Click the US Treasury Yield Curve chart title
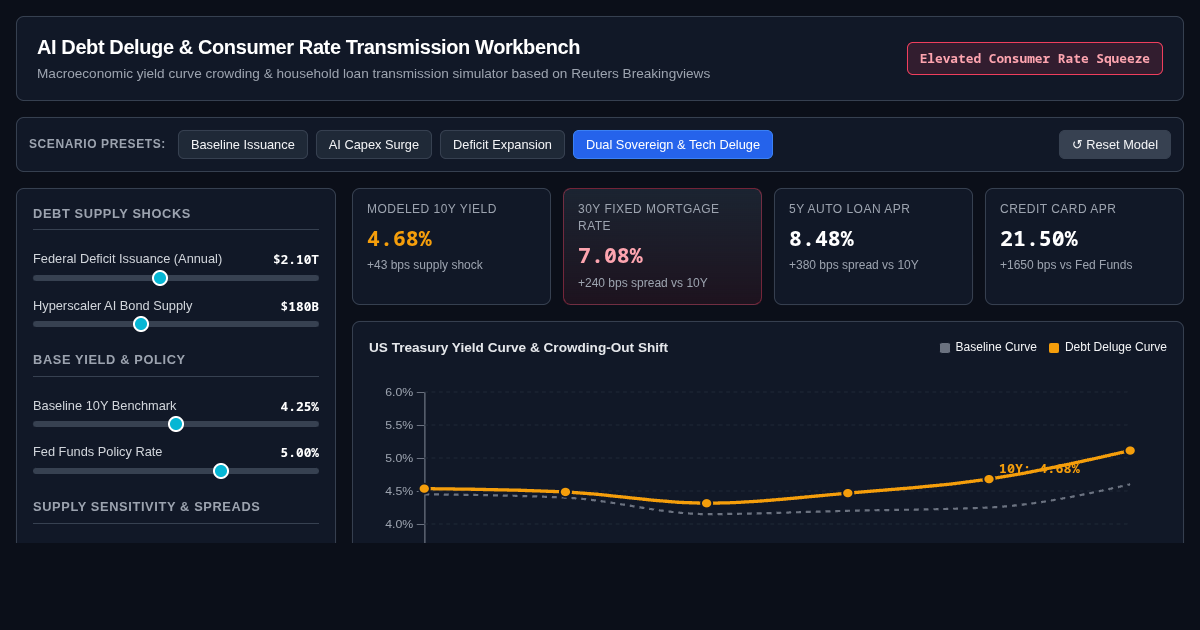The height and width of the screenshot is (630, 1200). point(518,347)
